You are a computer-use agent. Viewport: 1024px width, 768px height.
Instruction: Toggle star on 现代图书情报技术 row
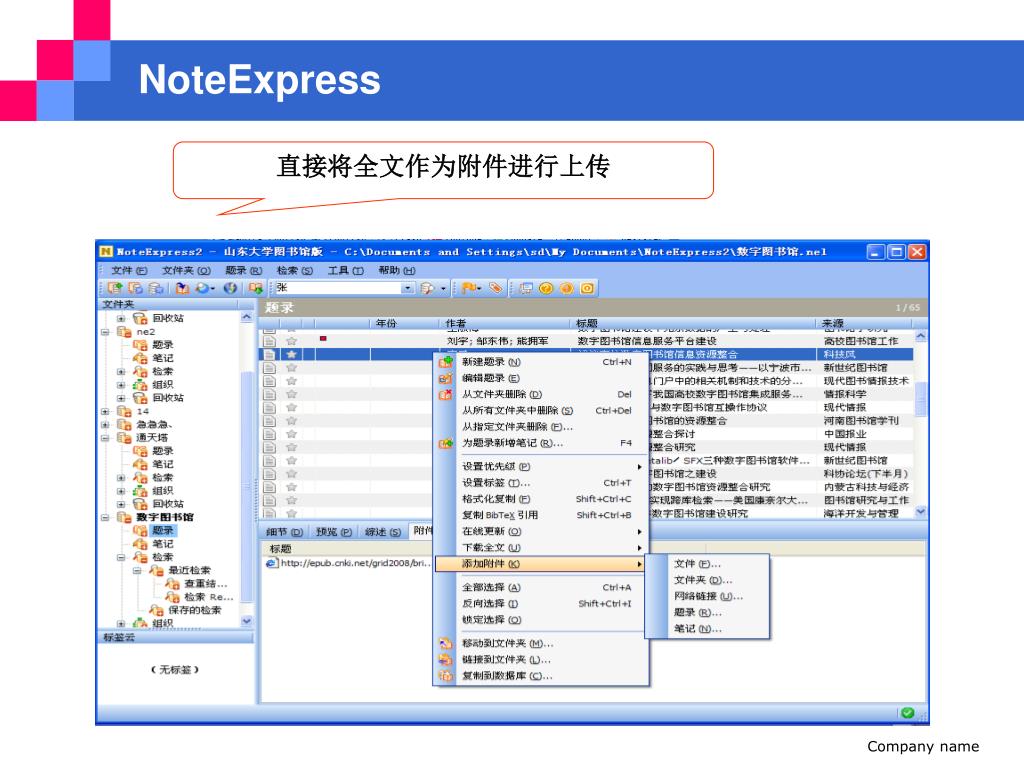[x=291, y=381]
